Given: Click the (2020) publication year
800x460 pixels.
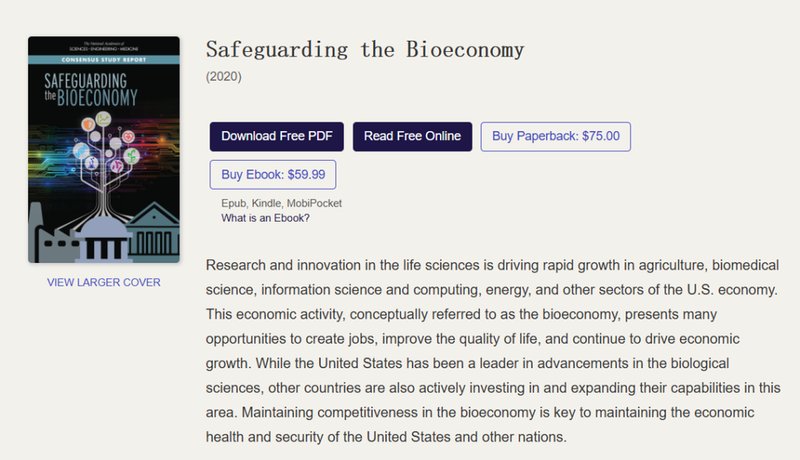Looking at the screenshot, I should click(223, 76).
